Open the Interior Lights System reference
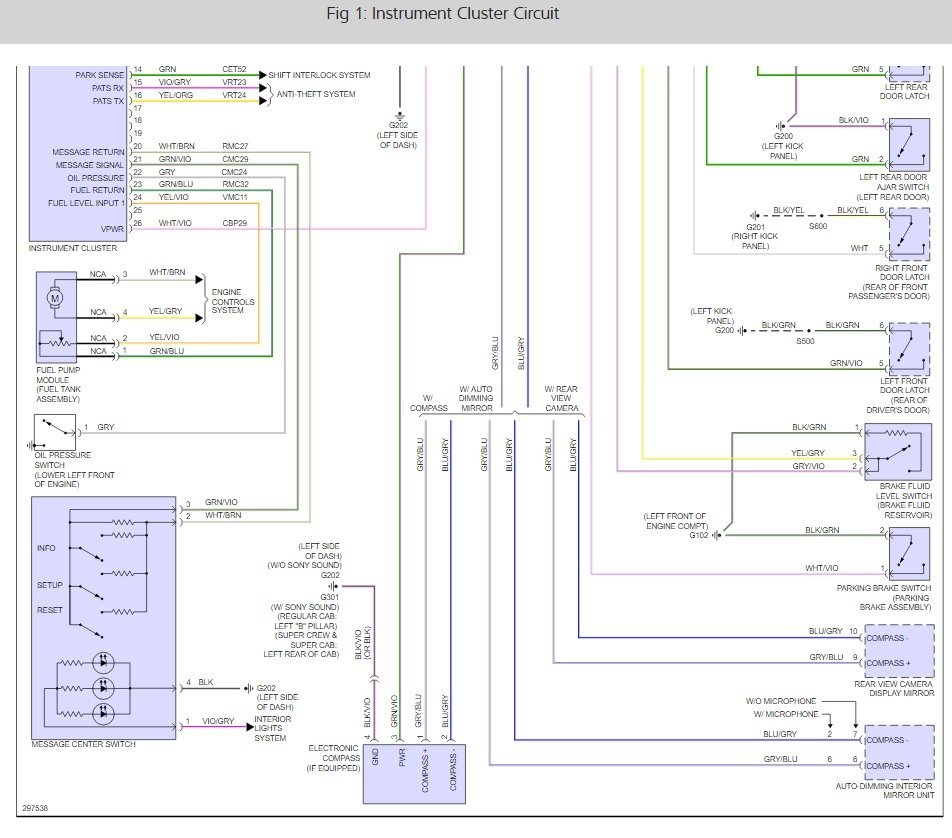 (x=273, y=731)
